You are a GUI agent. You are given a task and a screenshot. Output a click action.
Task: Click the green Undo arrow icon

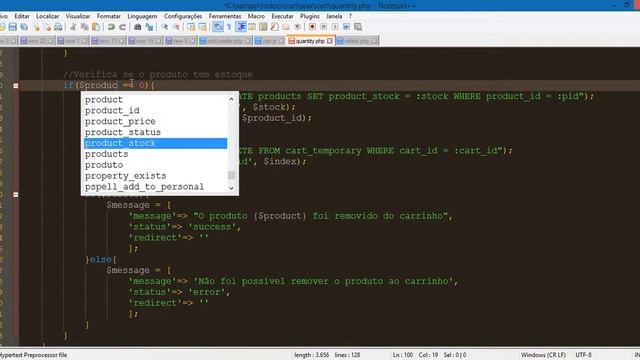(x=111, y=27)
